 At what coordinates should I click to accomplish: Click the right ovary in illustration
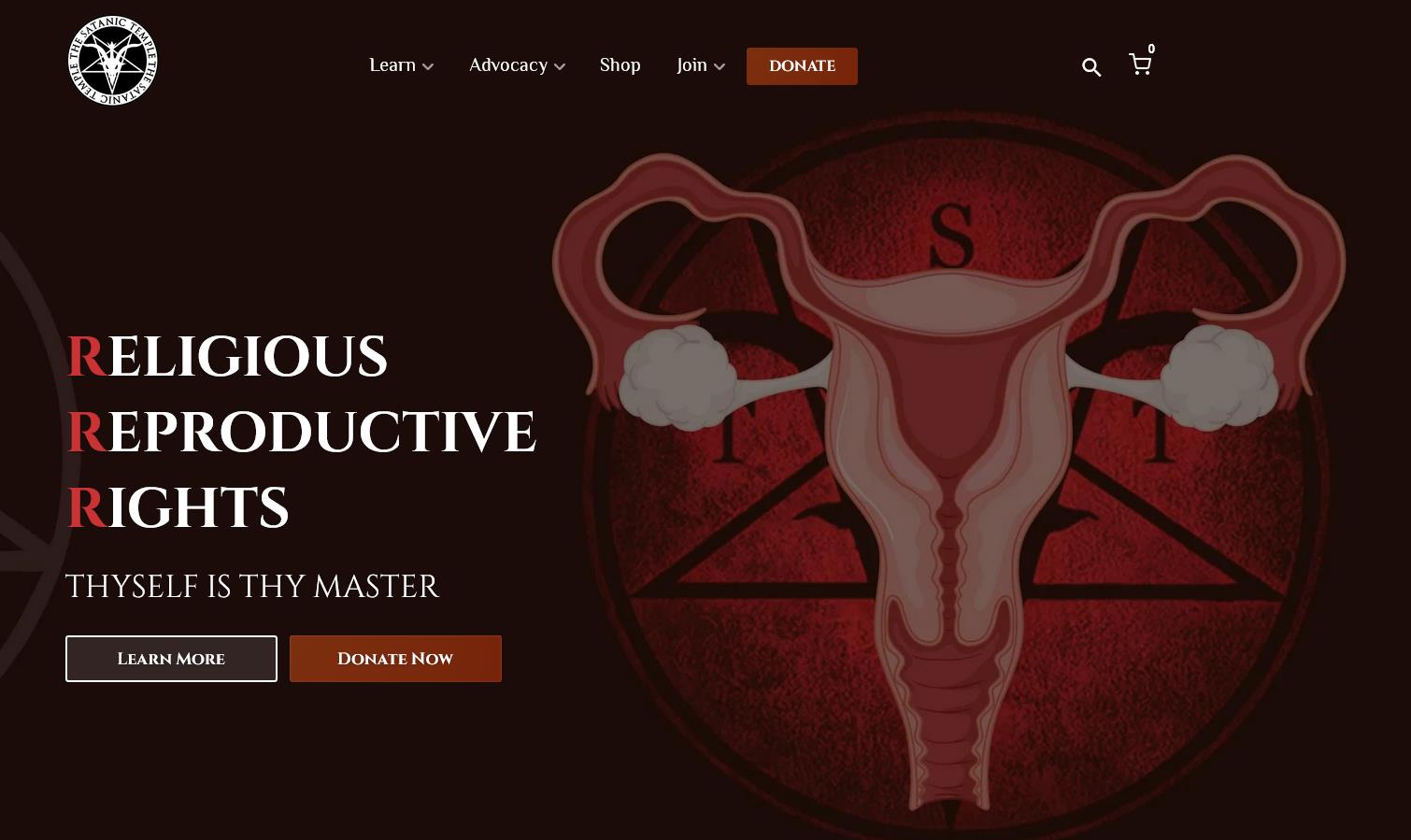click(1219, 377)
